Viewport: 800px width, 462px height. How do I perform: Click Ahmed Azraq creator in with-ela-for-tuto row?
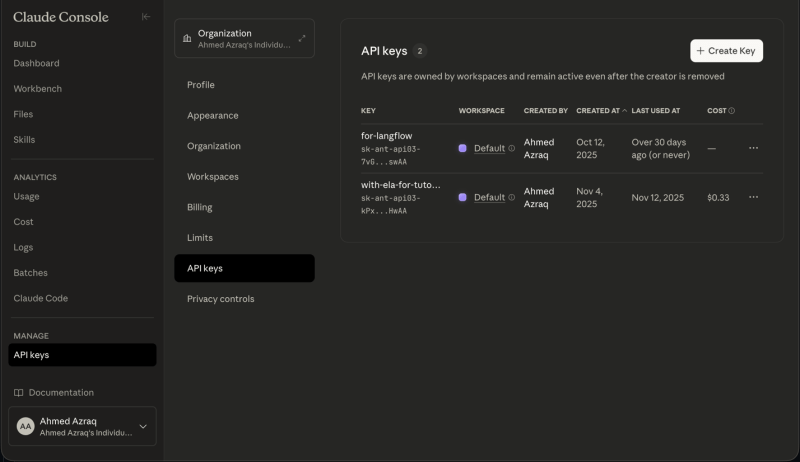click(539, 197)
